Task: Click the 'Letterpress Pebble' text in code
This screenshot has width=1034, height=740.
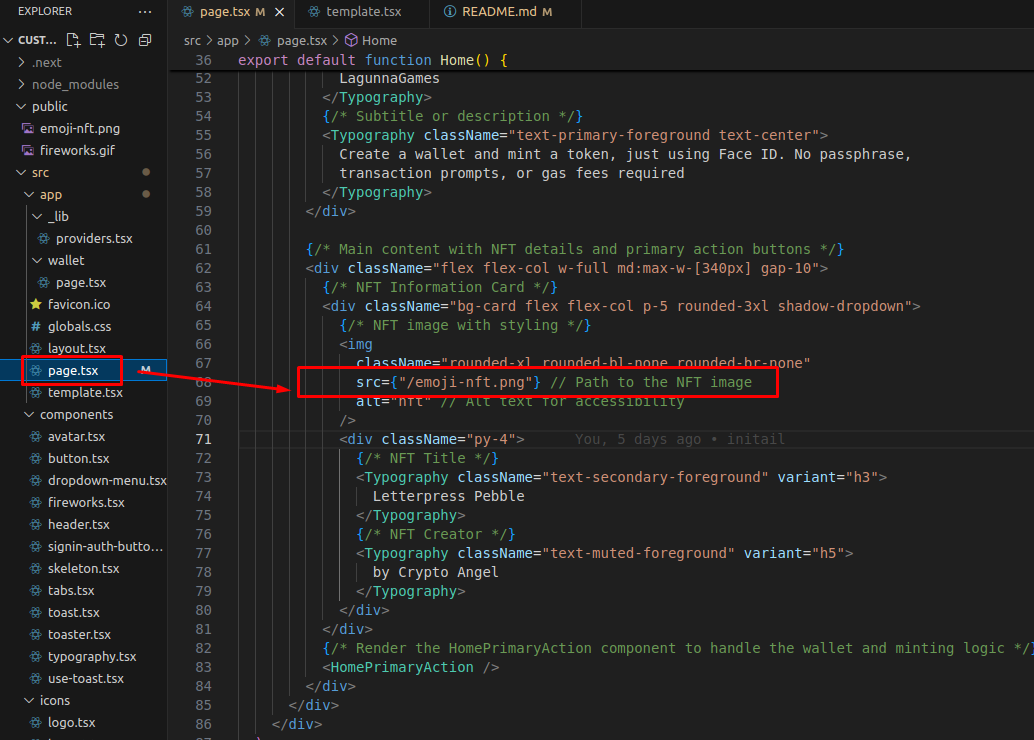Action: (448, 496)
